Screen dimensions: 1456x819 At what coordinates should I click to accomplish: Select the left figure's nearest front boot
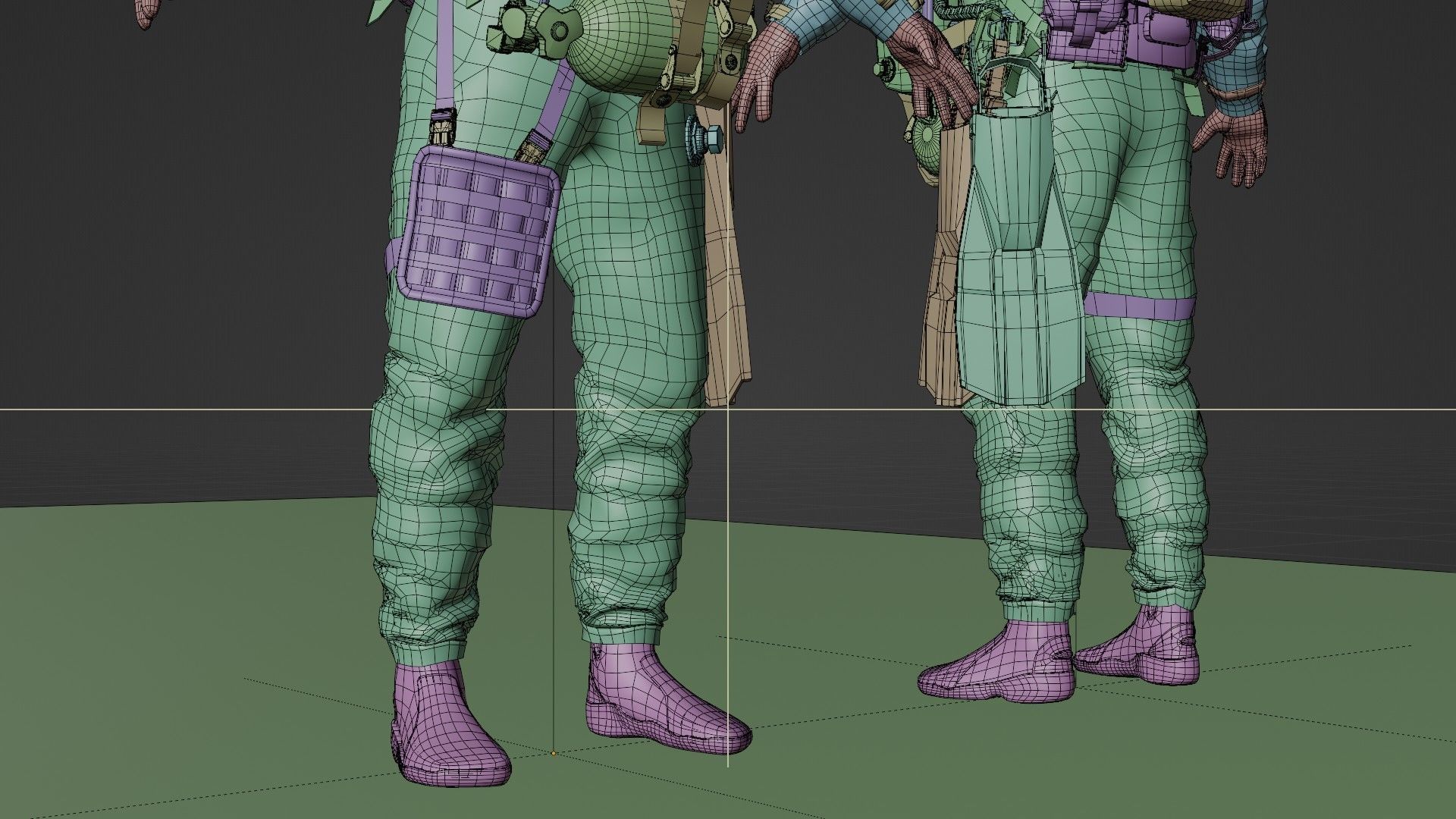449,723
